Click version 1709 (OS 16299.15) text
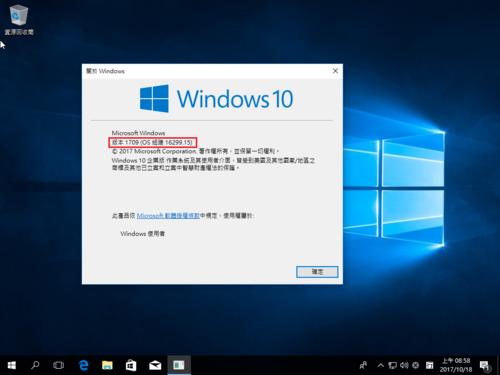This screenshot has height=375, width=500. [x=152, y=142]
